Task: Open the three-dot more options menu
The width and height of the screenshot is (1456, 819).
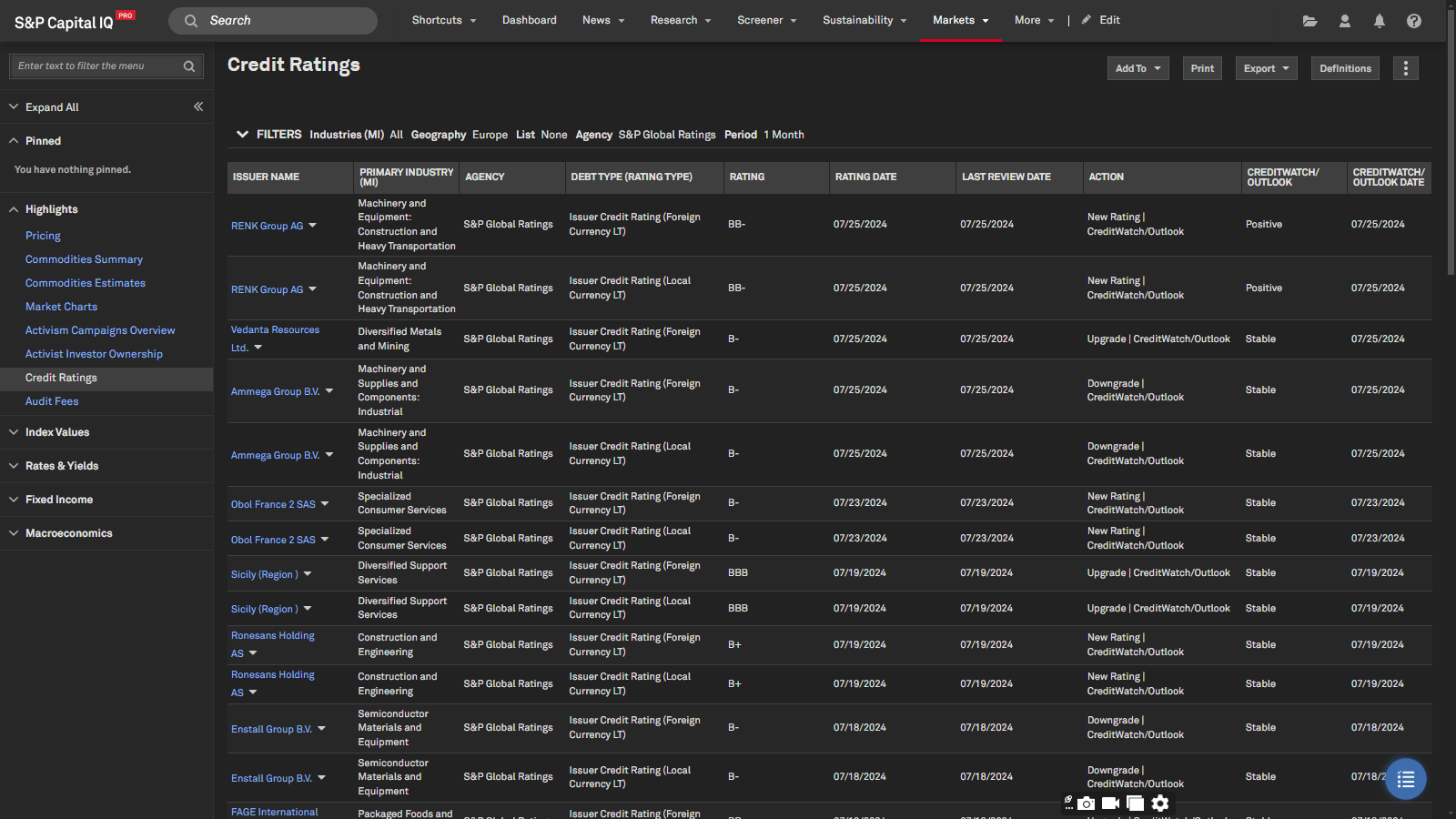Action: [1405, 68]
